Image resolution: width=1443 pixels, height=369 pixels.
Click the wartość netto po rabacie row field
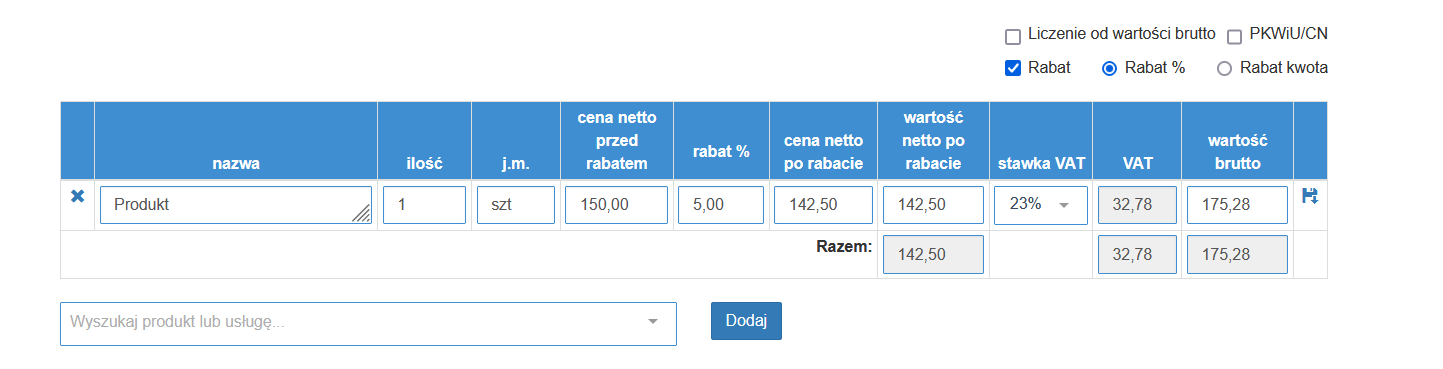click(933, 205)
